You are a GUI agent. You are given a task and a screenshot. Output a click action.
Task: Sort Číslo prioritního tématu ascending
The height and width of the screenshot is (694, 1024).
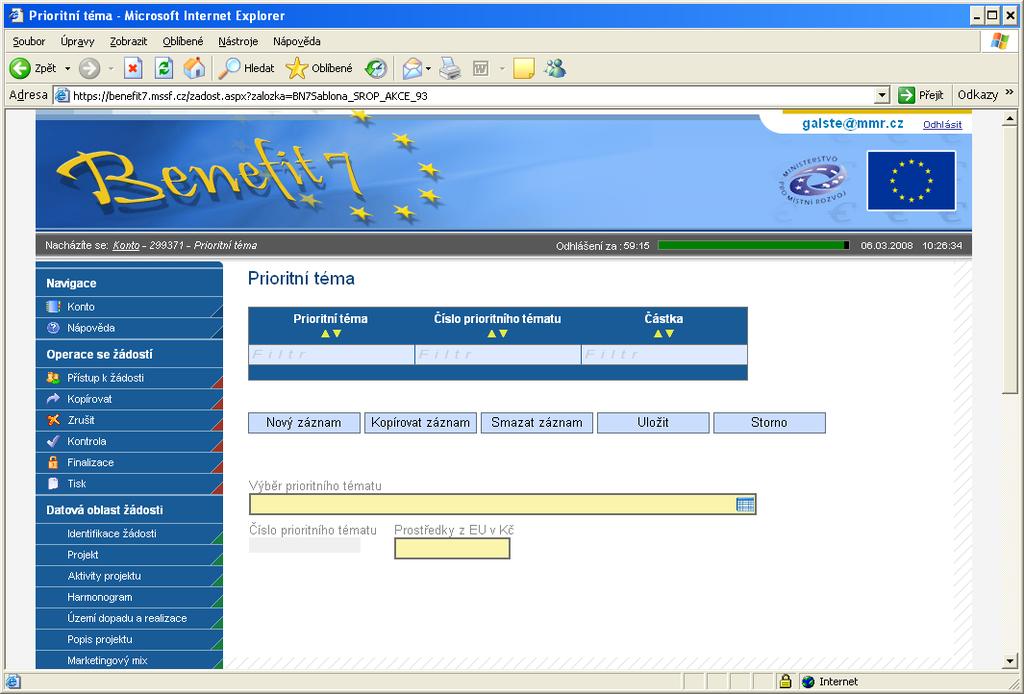492,334
